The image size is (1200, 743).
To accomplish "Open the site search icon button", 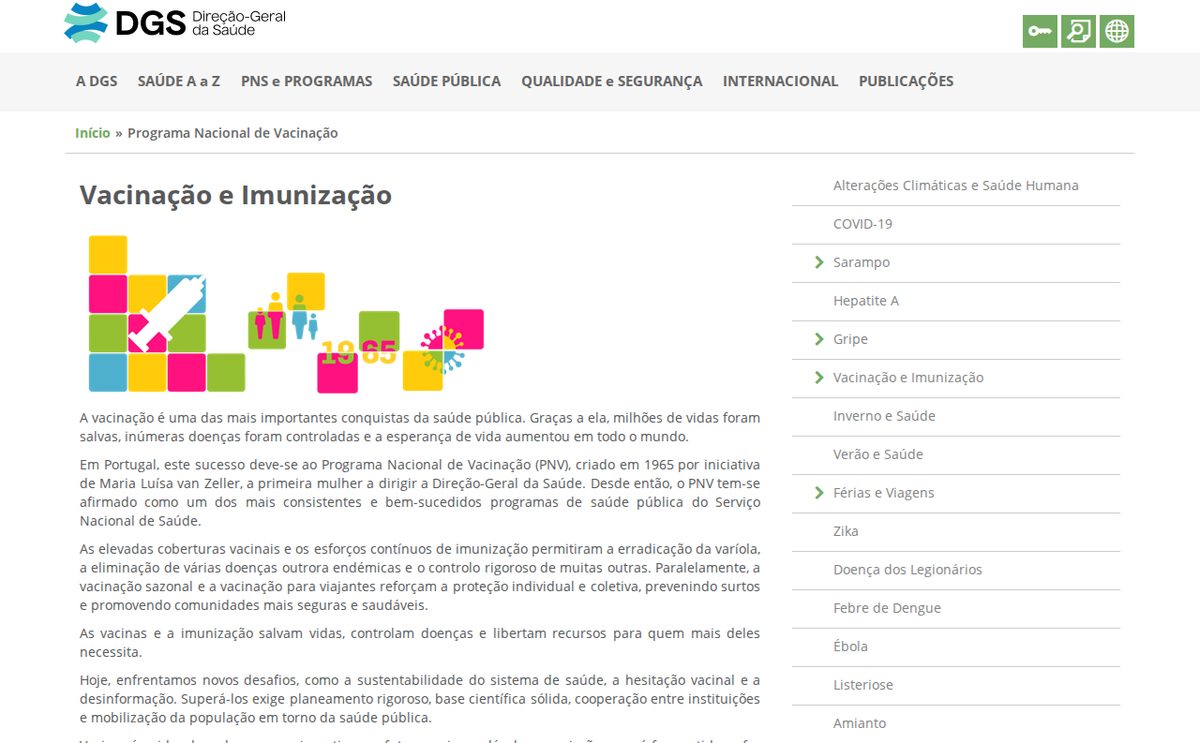I will (1078, 31).
